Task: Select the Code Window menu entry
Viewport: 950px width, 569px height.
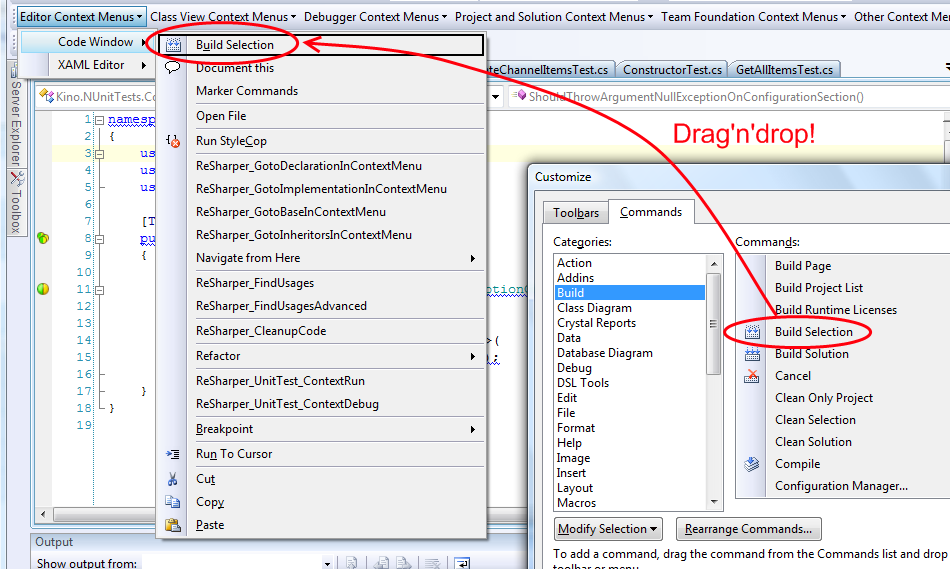Action: click(88, 42)
